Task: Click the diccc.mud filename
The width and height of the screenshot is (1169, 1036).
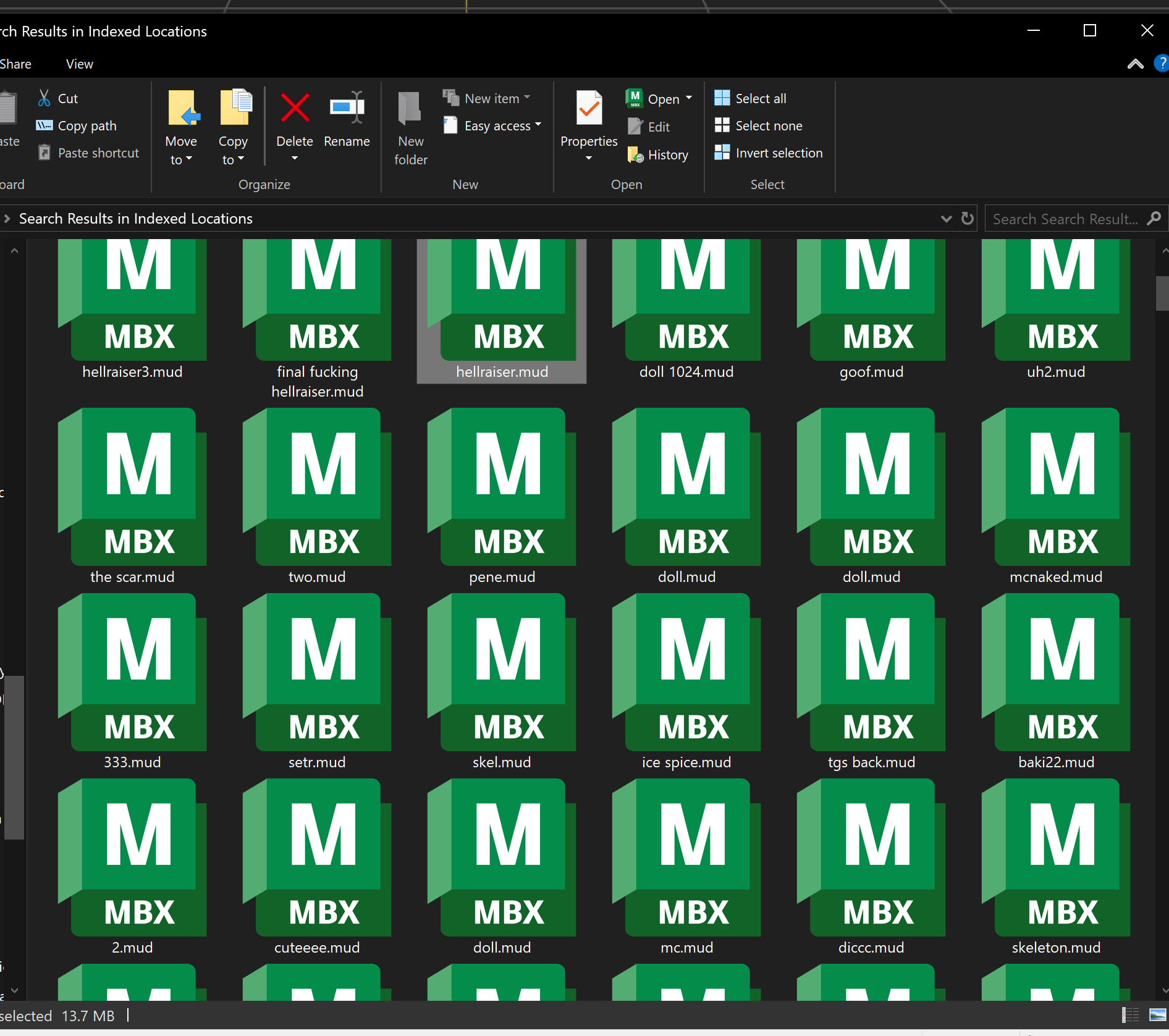Action: click(x=871, y=948)
